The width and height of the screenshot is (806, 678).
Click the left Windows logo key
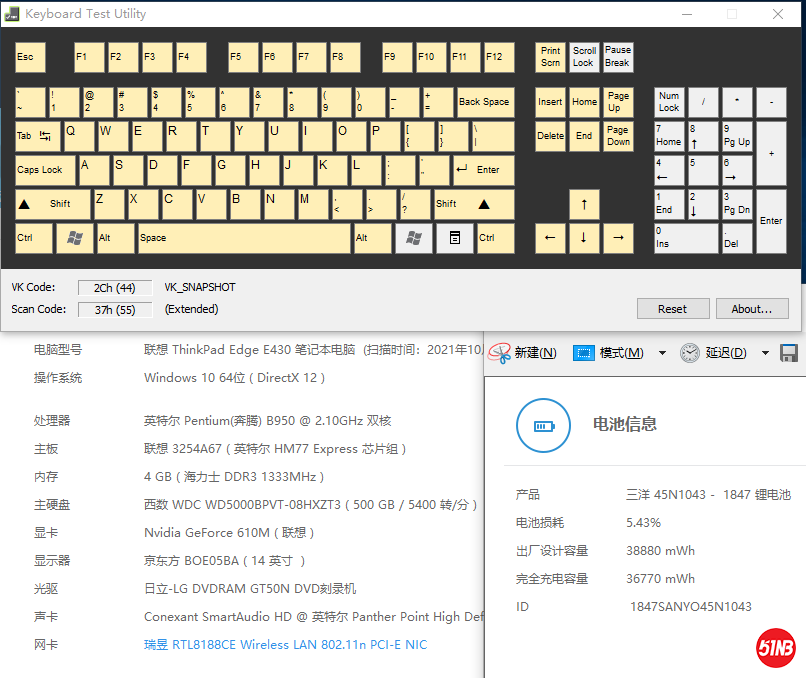75,238
